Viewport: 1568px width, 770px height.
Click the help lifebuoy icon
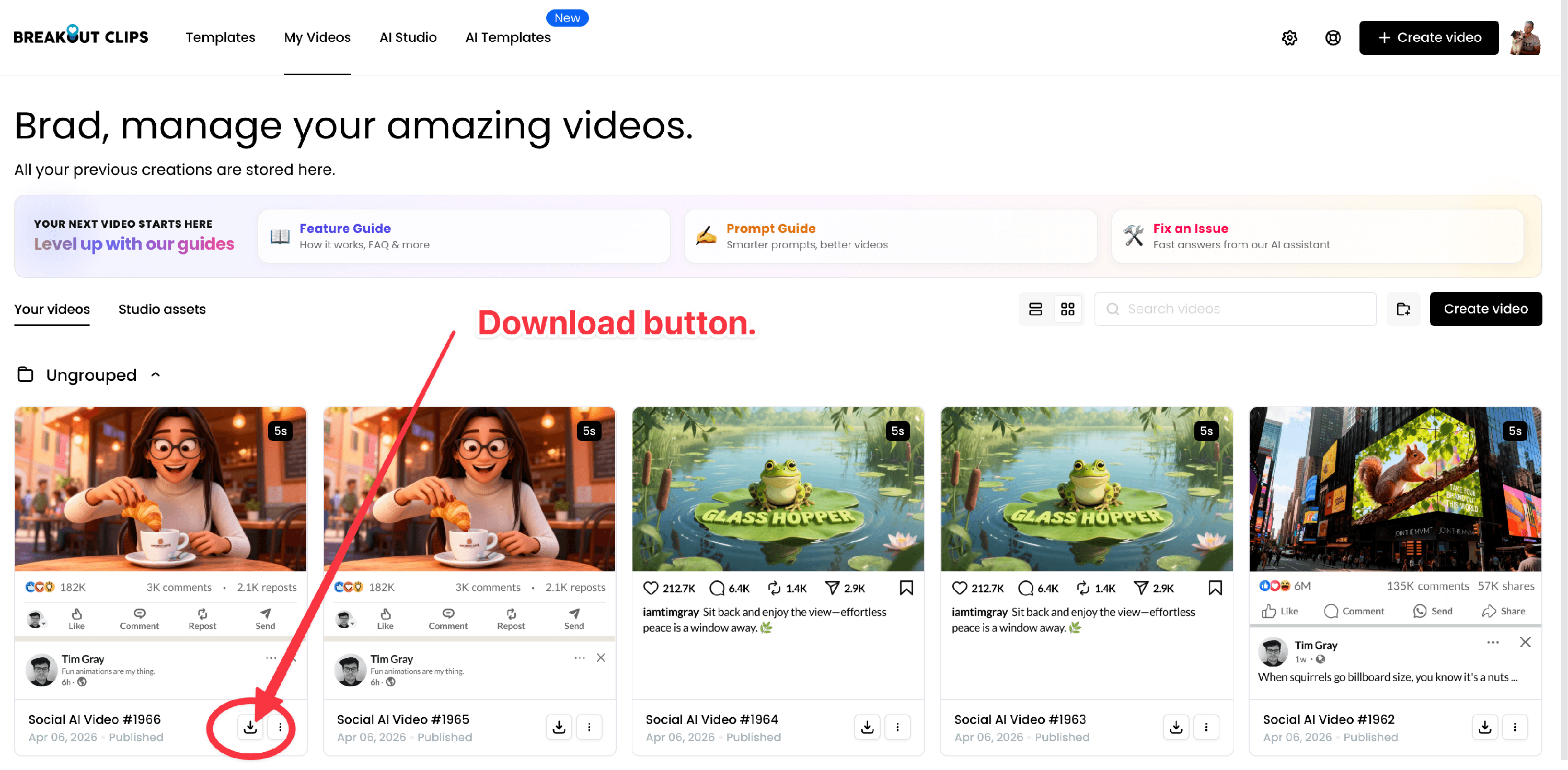click(x=1332, y=38)
